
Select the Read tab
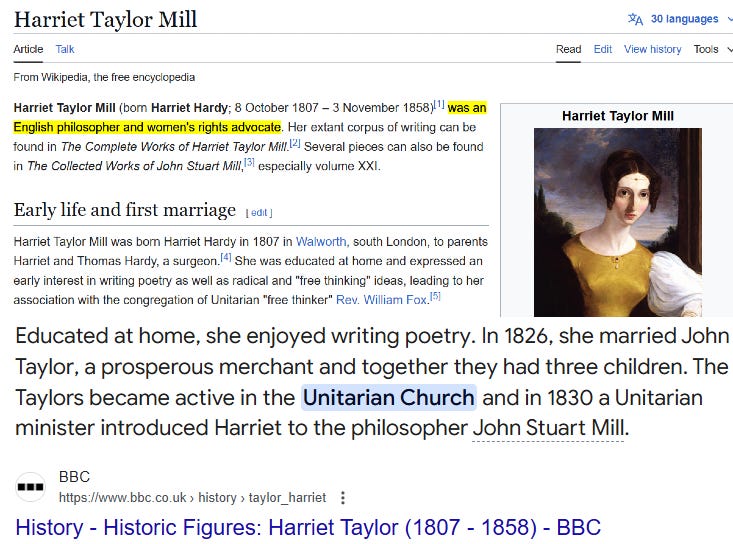point(568,49)
